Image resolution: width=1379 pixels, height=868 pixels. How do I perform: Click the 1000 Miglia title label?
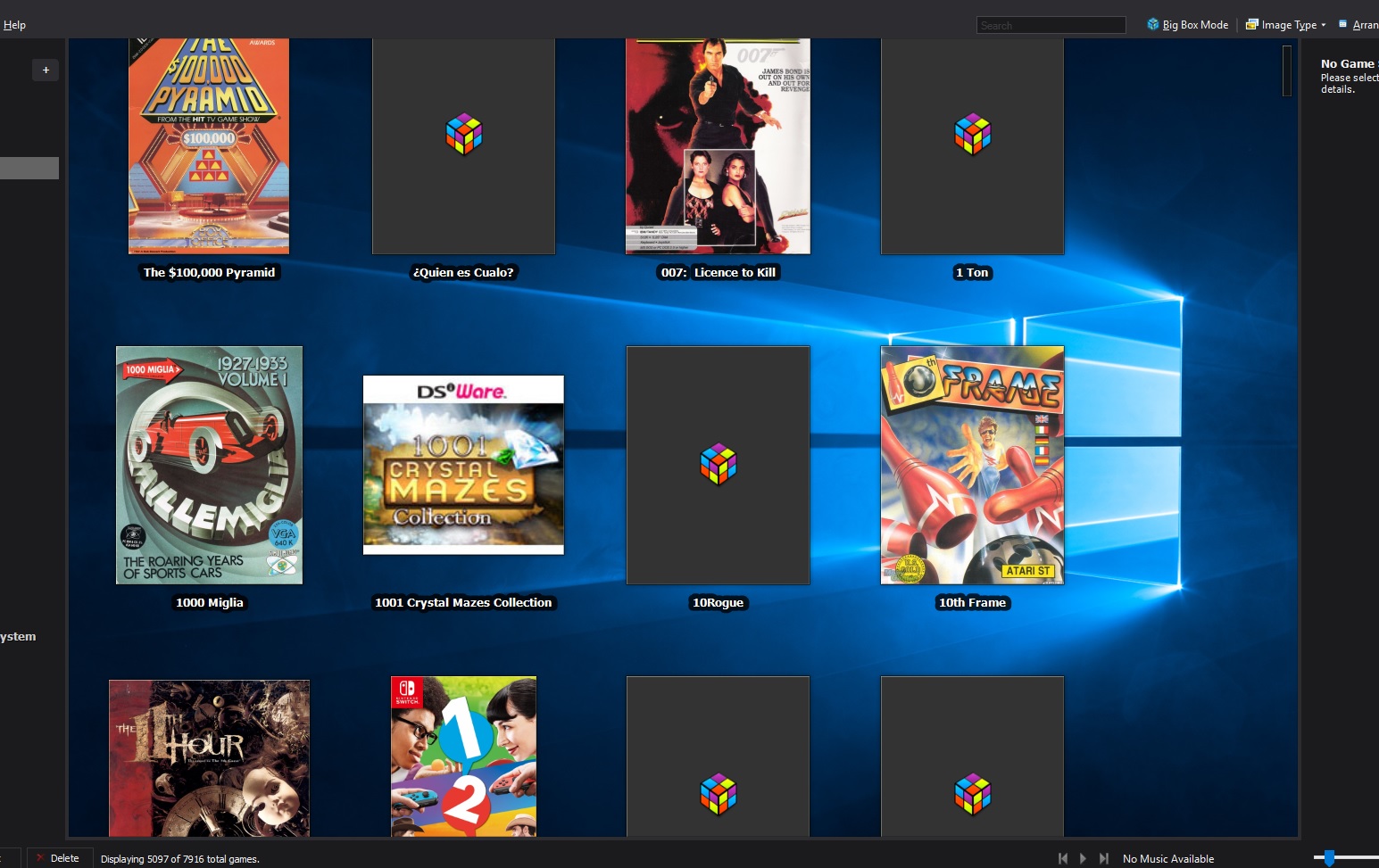[209, 602]
